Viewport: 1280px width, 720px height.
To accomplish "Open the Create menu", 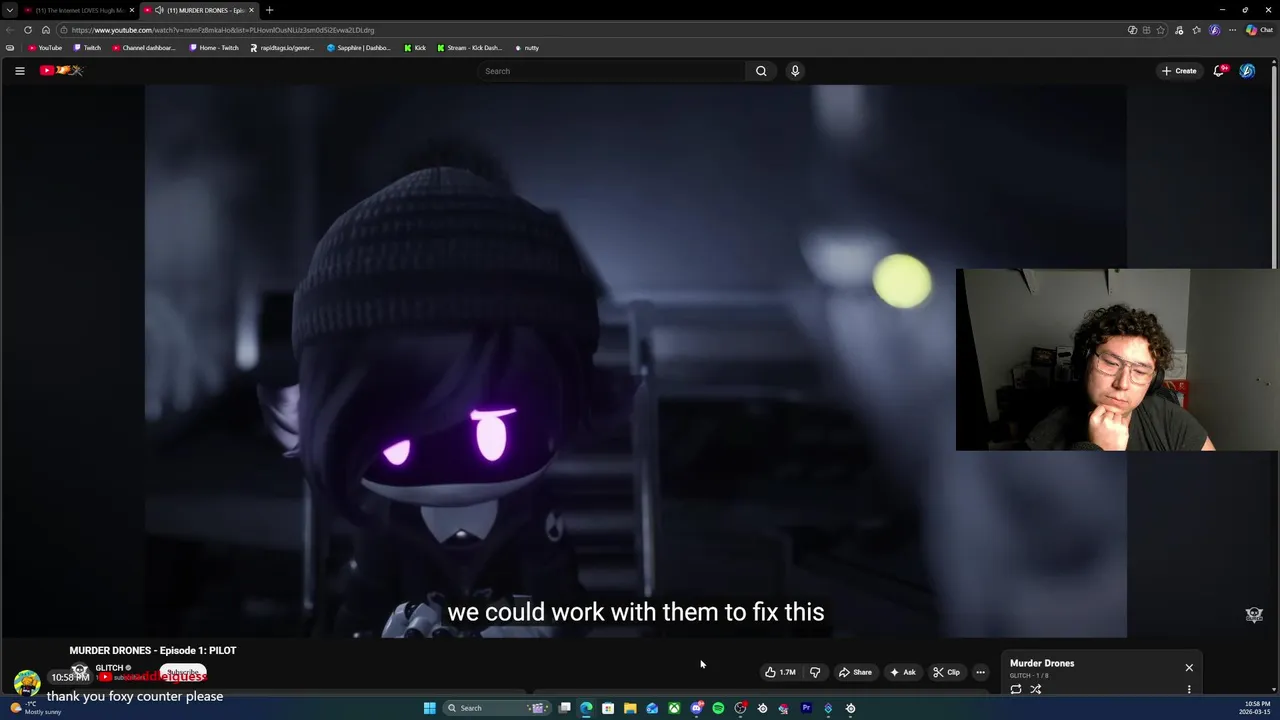I will click(1179, 71).
